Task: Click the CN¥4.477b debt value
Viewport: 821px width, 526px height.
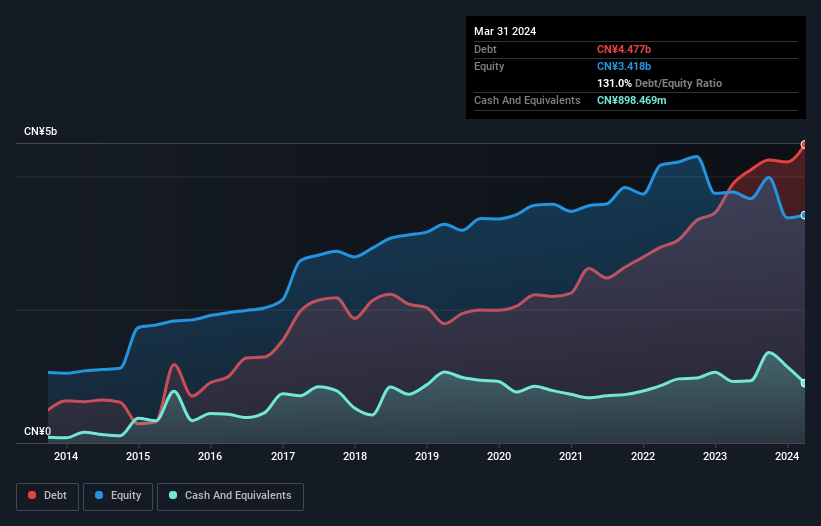Action: (624, 49)
